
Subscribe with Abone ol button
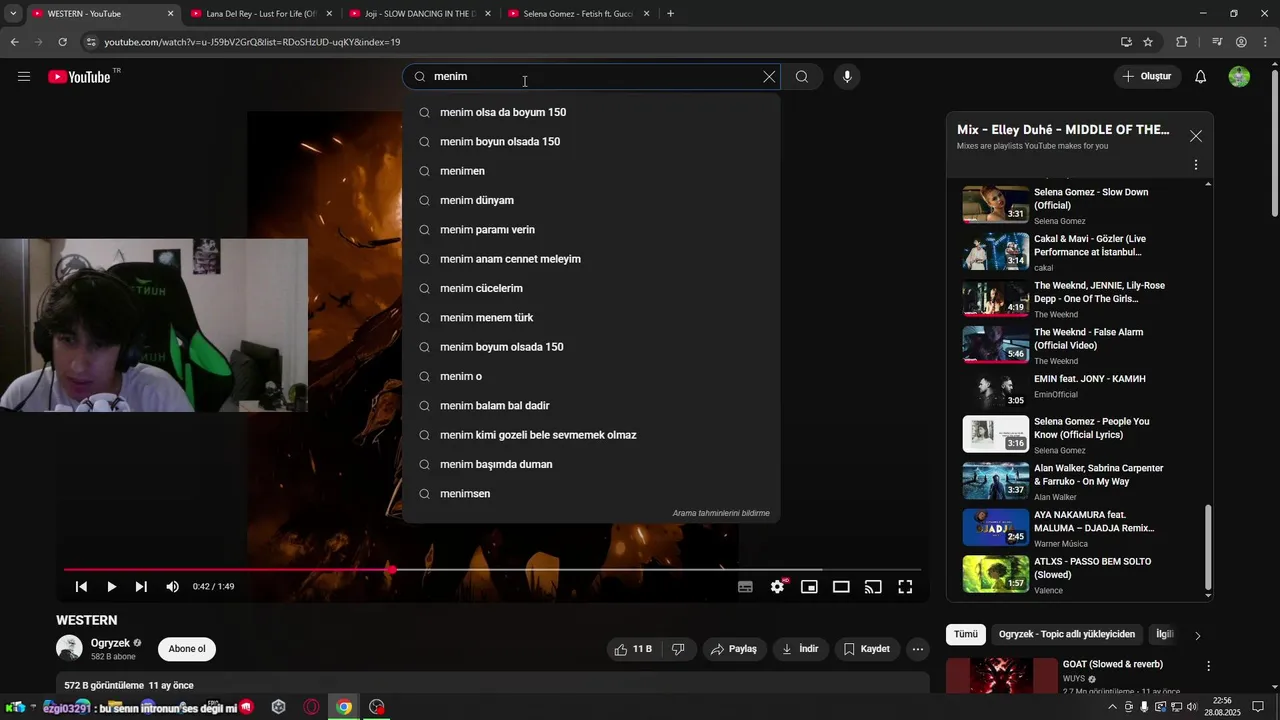[187, 649]
